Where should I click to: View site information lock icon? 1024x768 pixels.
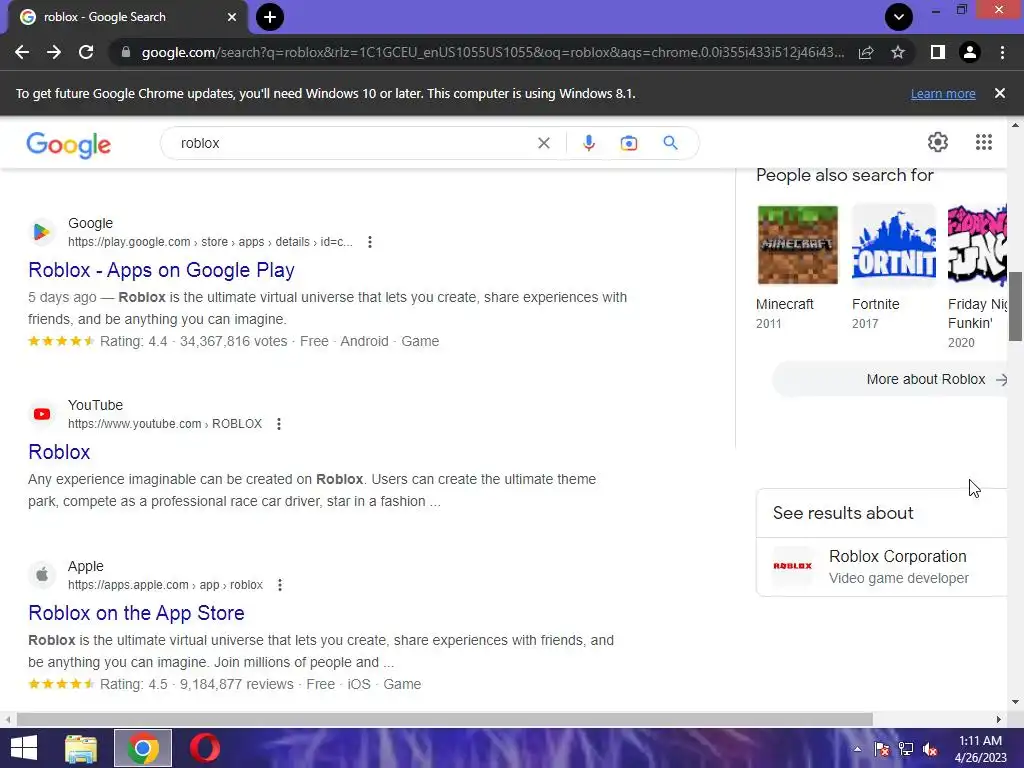click(126, 52)
